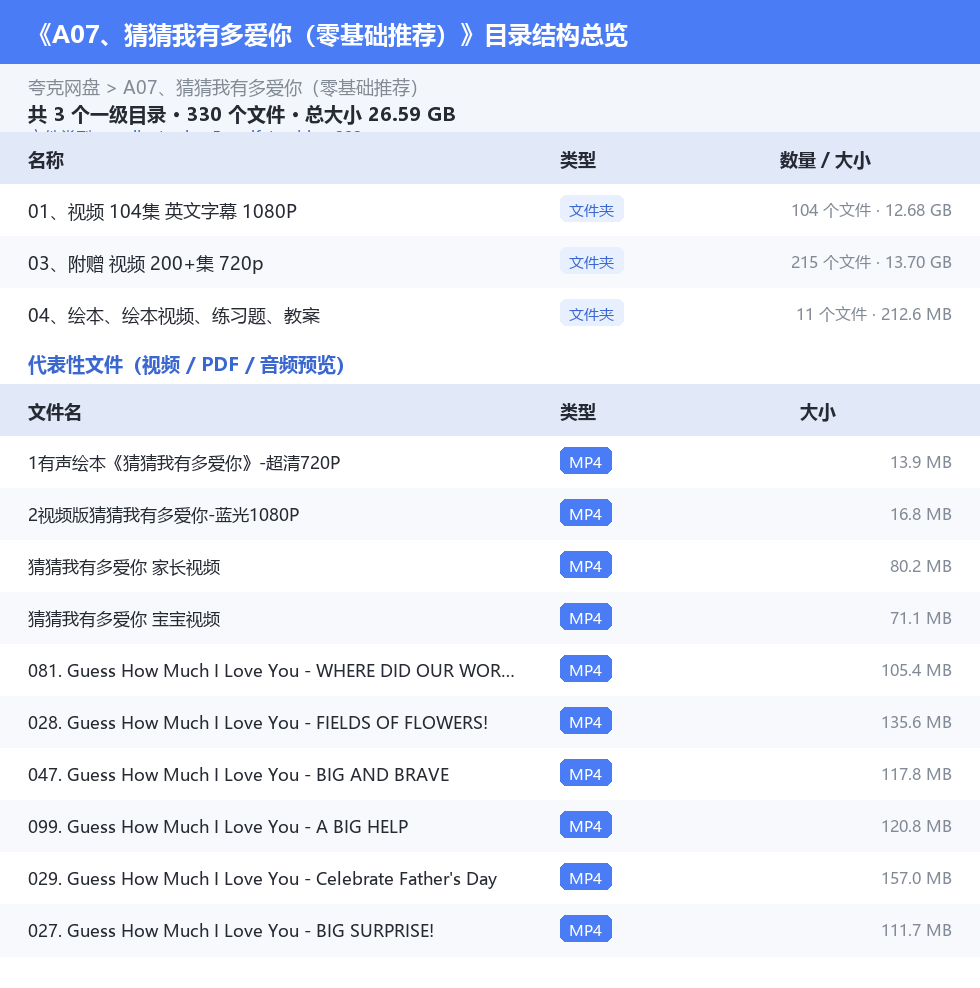
Task: Open folder 03、附赠 视频 200+集 720p
Action: [x=146, y=263]
